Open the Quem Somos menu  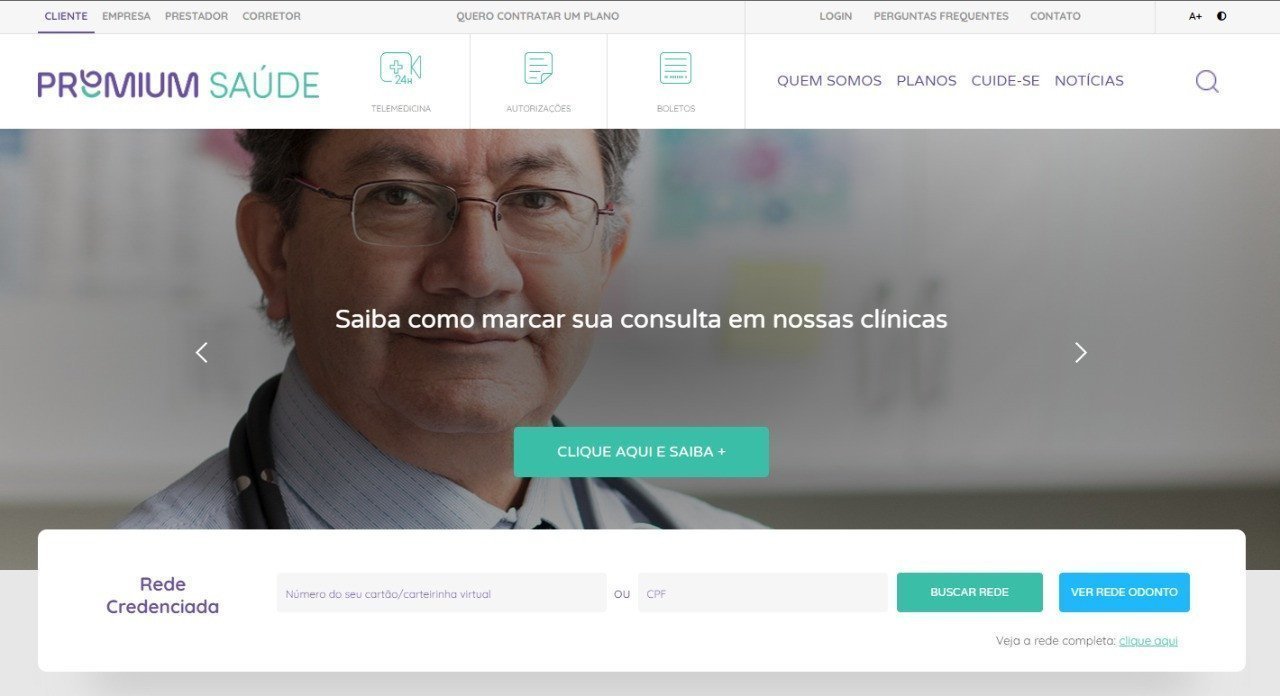829,81
